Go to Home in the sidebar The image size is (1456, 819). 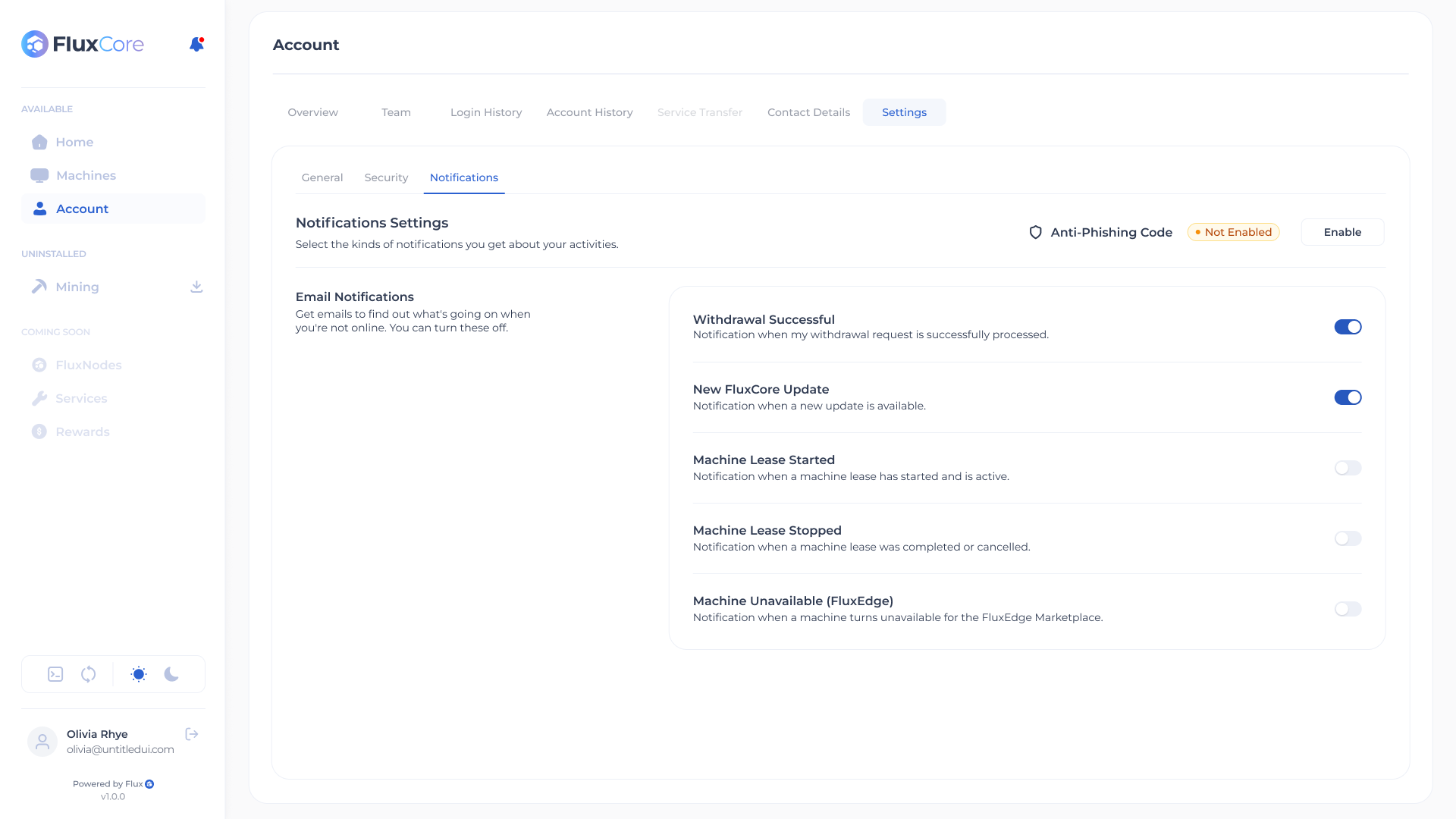click(113, 142)
